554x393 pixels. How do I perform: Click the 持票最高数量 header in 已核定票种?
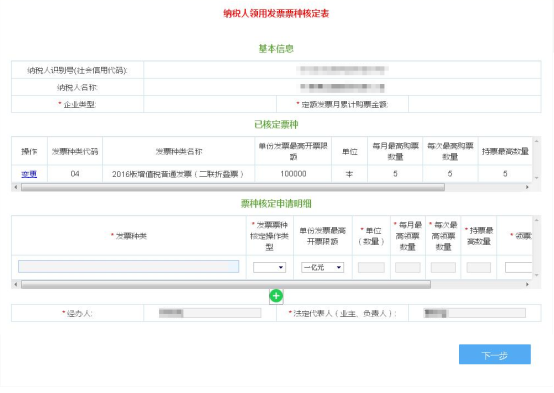point(505,152)
